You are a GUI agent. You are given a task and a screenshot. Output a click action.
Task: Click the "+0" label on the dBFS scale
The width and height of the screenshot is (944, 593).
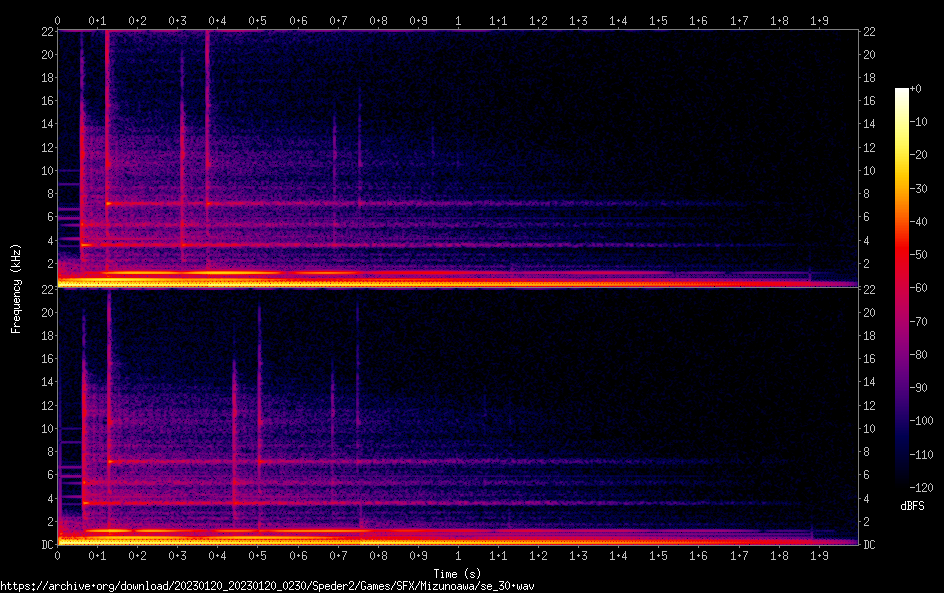coord(916,89)
